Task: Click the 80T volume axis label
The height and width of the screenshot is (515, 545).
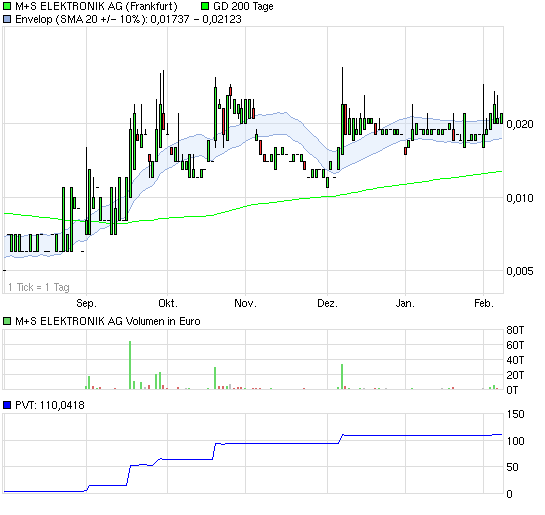Action: 515,330
